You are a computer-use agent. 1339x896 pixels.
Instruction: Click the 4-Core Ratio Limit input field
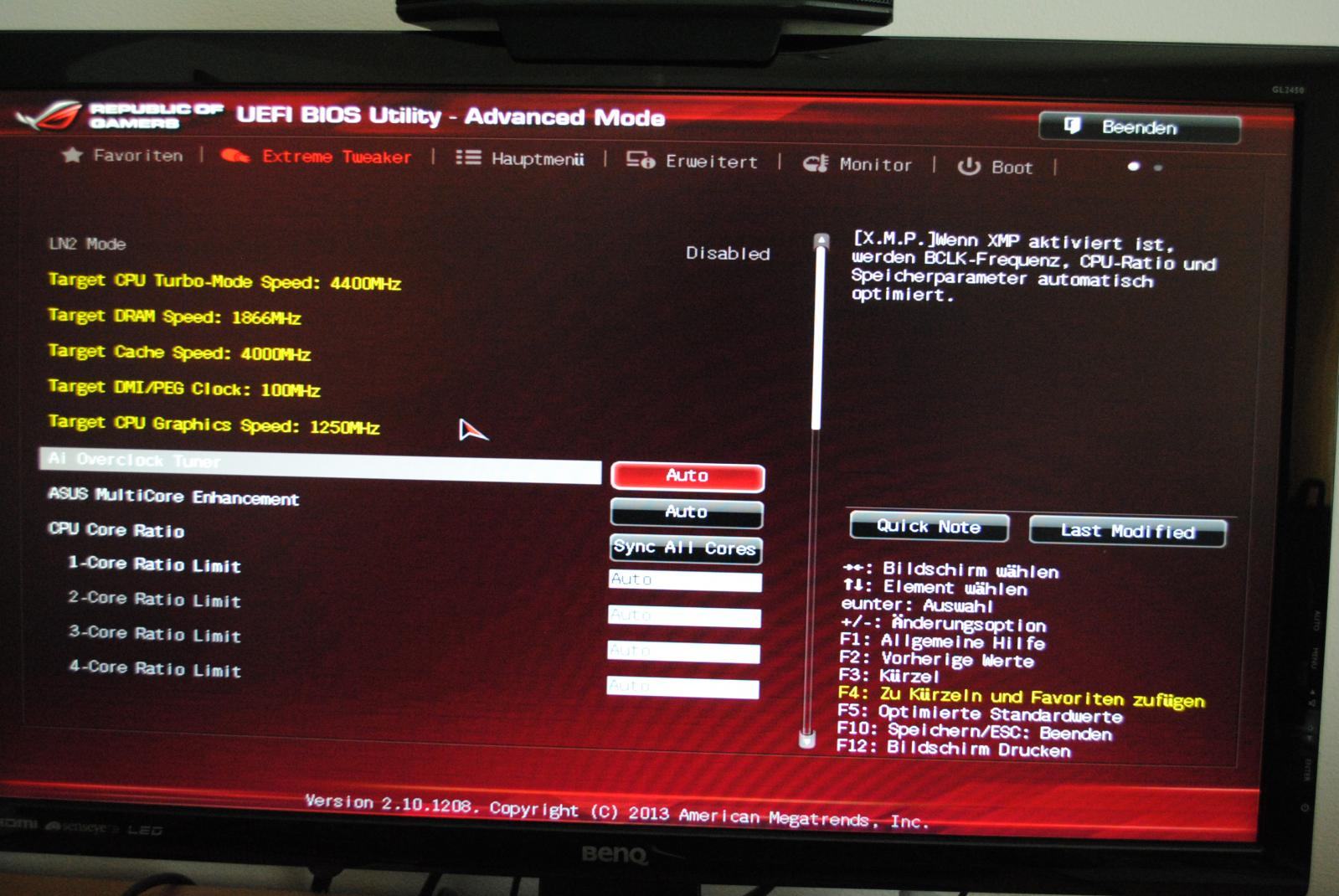point(682,688)
